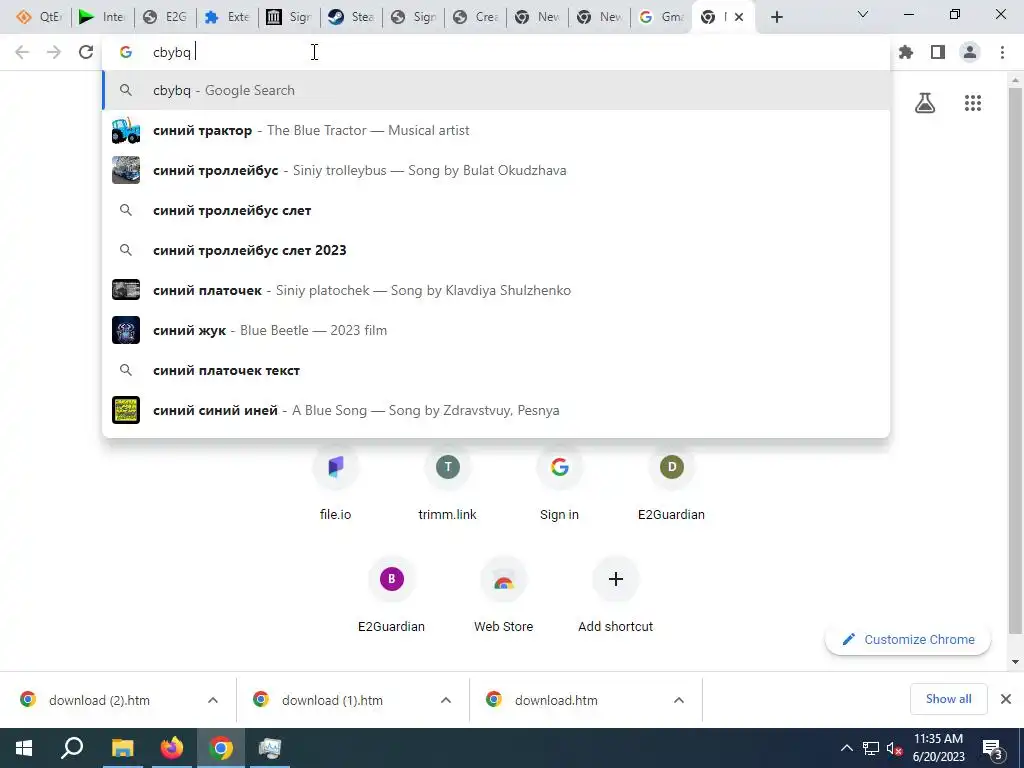Screen dimensions: 1024x768
Task: Select the 'синий синий иней' suggestion
Action: tap(496, 410)
